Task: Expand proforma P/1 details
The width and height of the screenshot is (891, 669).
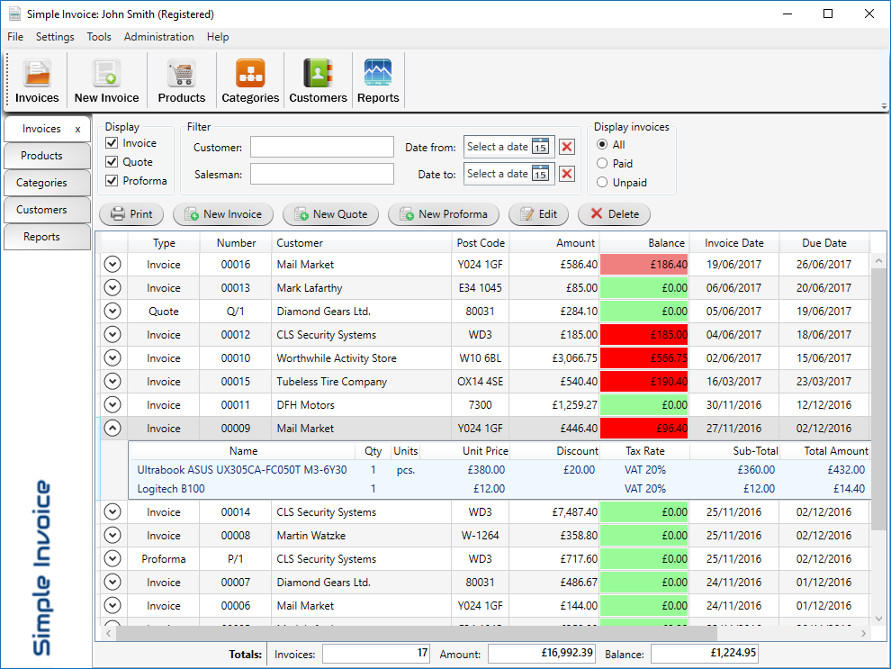Action: click(x=113, y=559)
